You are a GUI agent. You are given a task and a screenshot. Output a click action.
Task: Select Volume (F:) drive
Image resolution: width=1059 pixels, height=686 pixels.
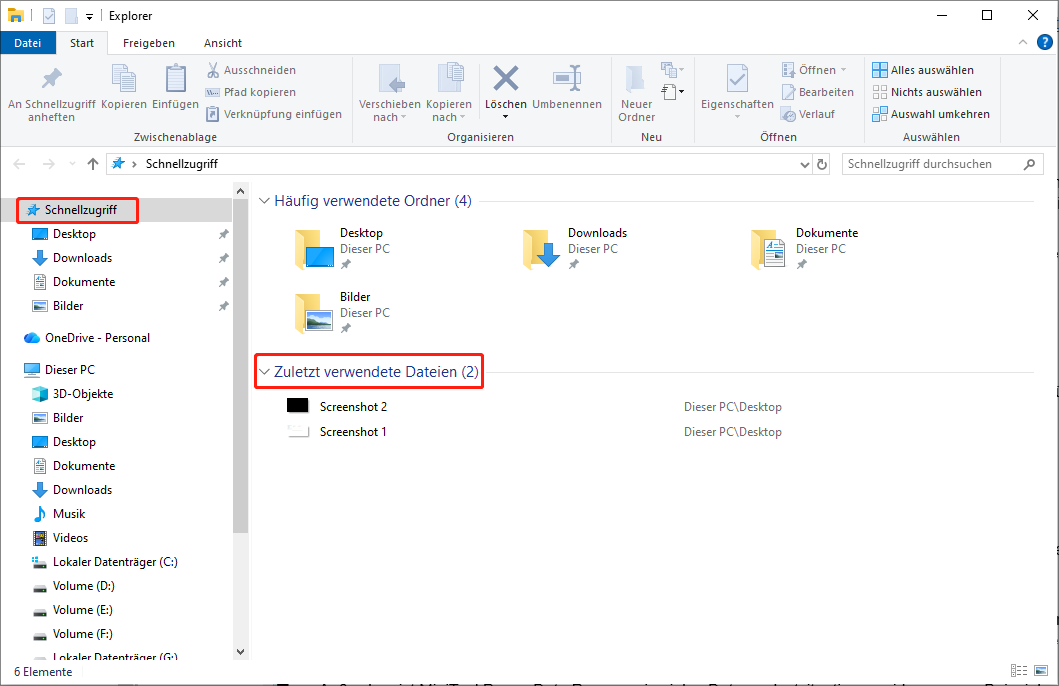click(82, 634)
